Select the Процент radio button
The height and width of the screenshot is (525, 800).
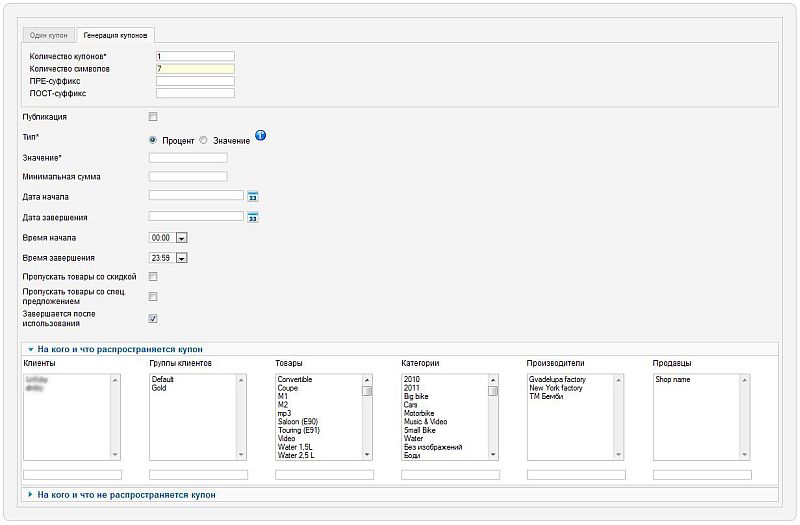pos(153,140)
